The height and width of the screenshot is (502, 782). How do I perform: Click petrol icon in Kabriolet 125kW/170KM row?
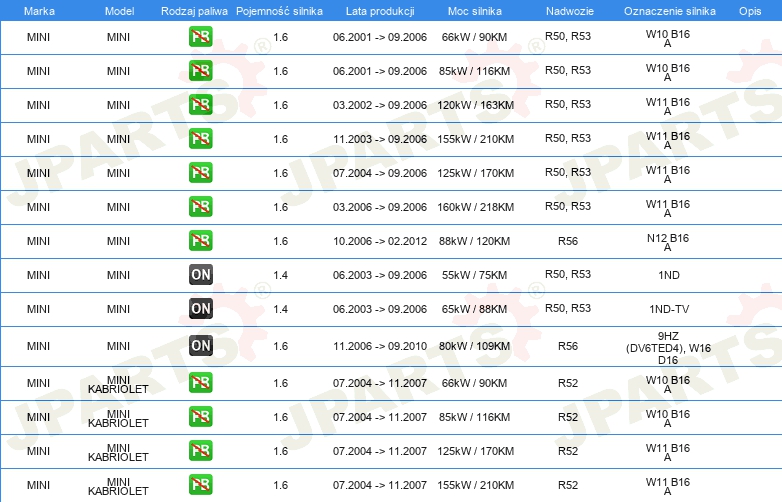(200, 450)
